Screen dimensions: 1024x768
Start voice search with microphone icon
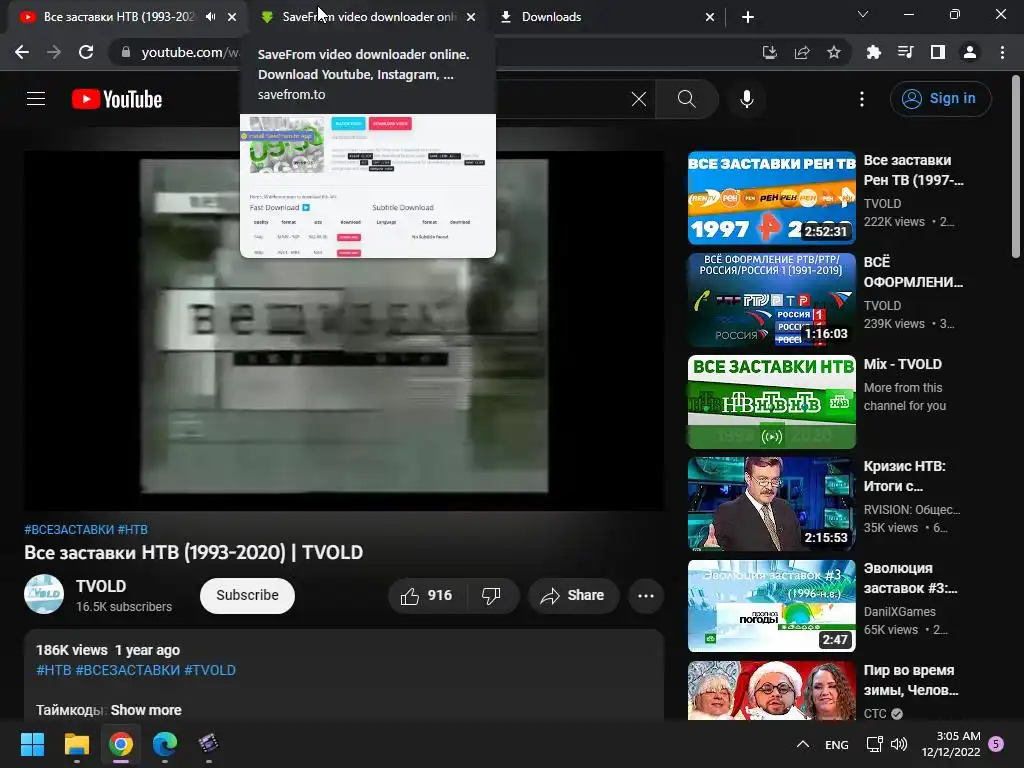point(747,99)
